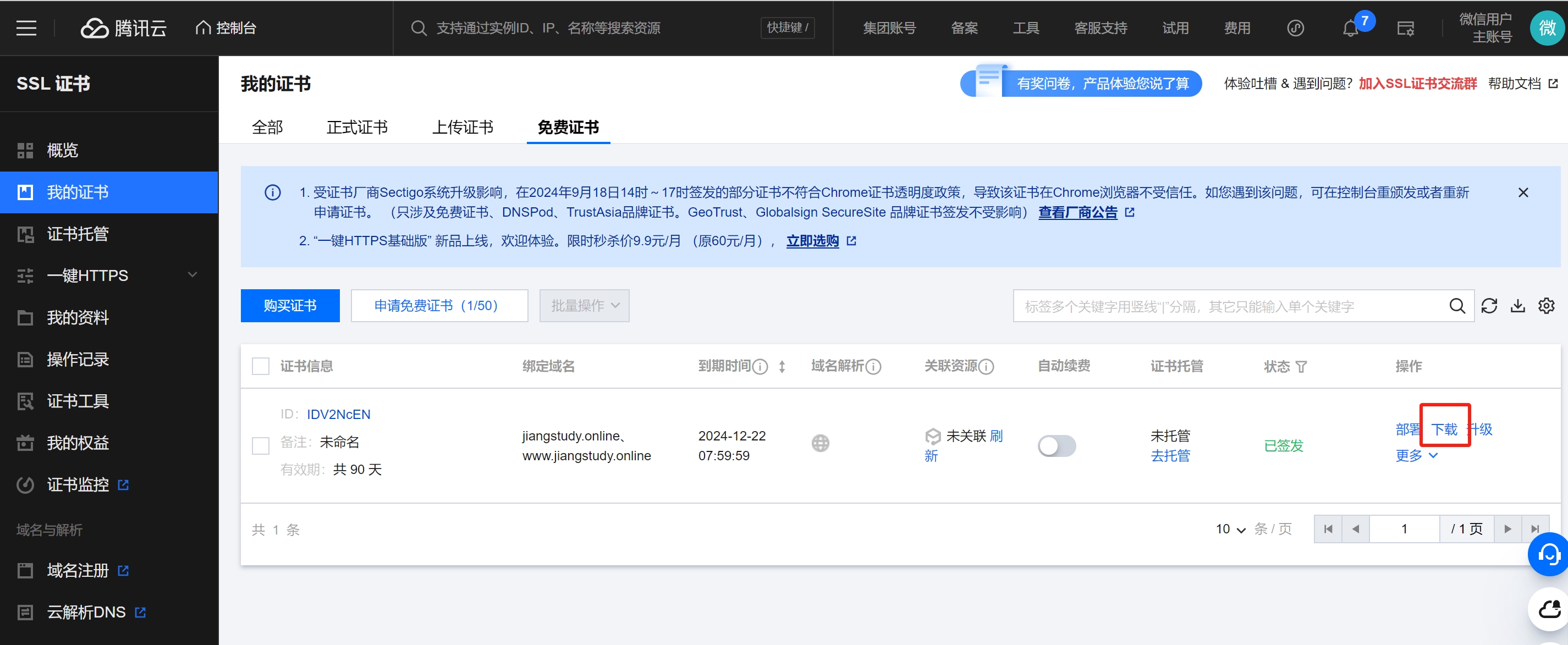Go to the previous page
Screen dimensions: 1568x645
[x=1356, y=530]
